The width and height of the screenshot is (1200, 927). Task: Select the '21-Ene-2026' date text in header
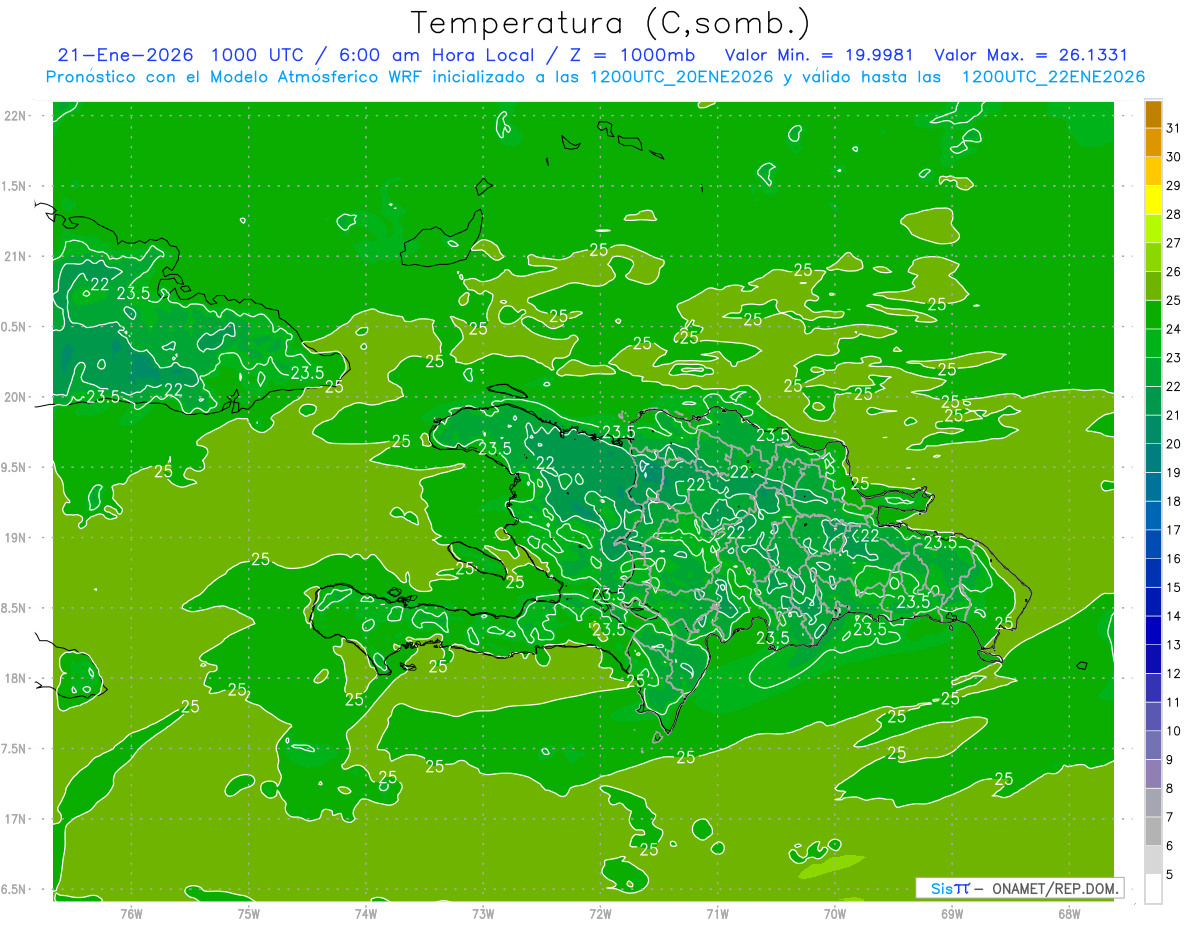125,55
